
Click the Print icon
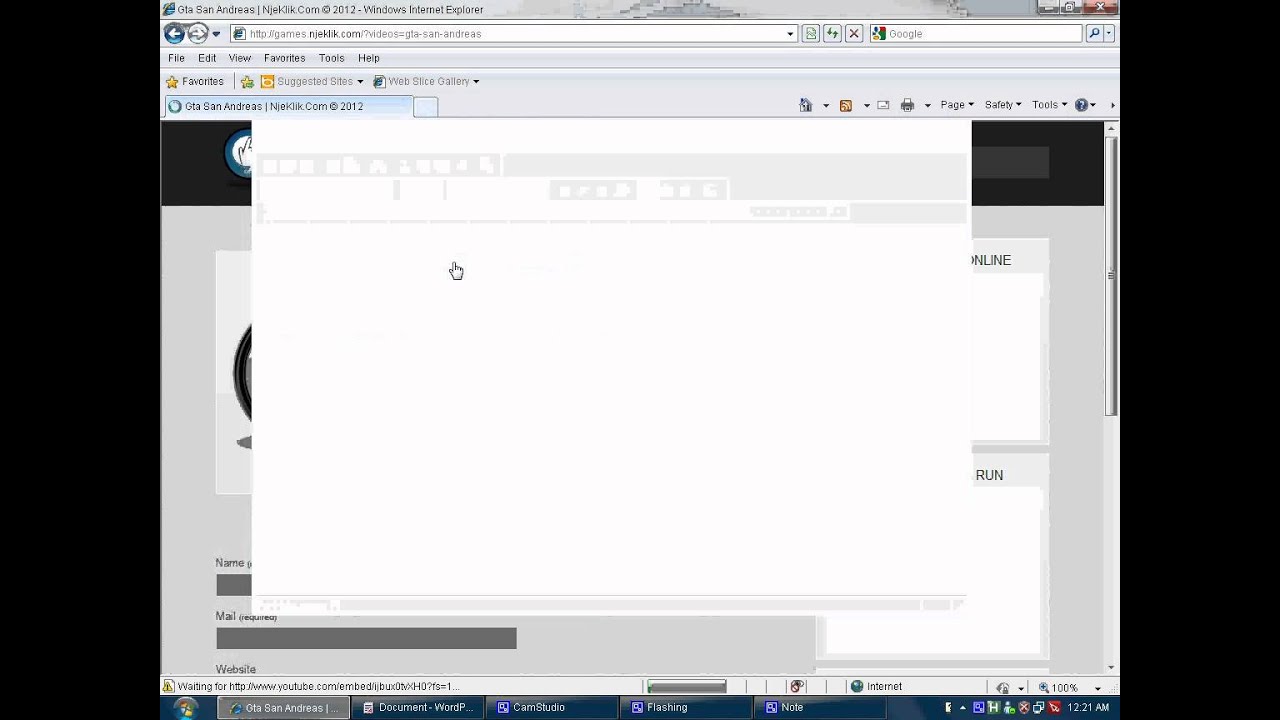click(x=907, y=105)
